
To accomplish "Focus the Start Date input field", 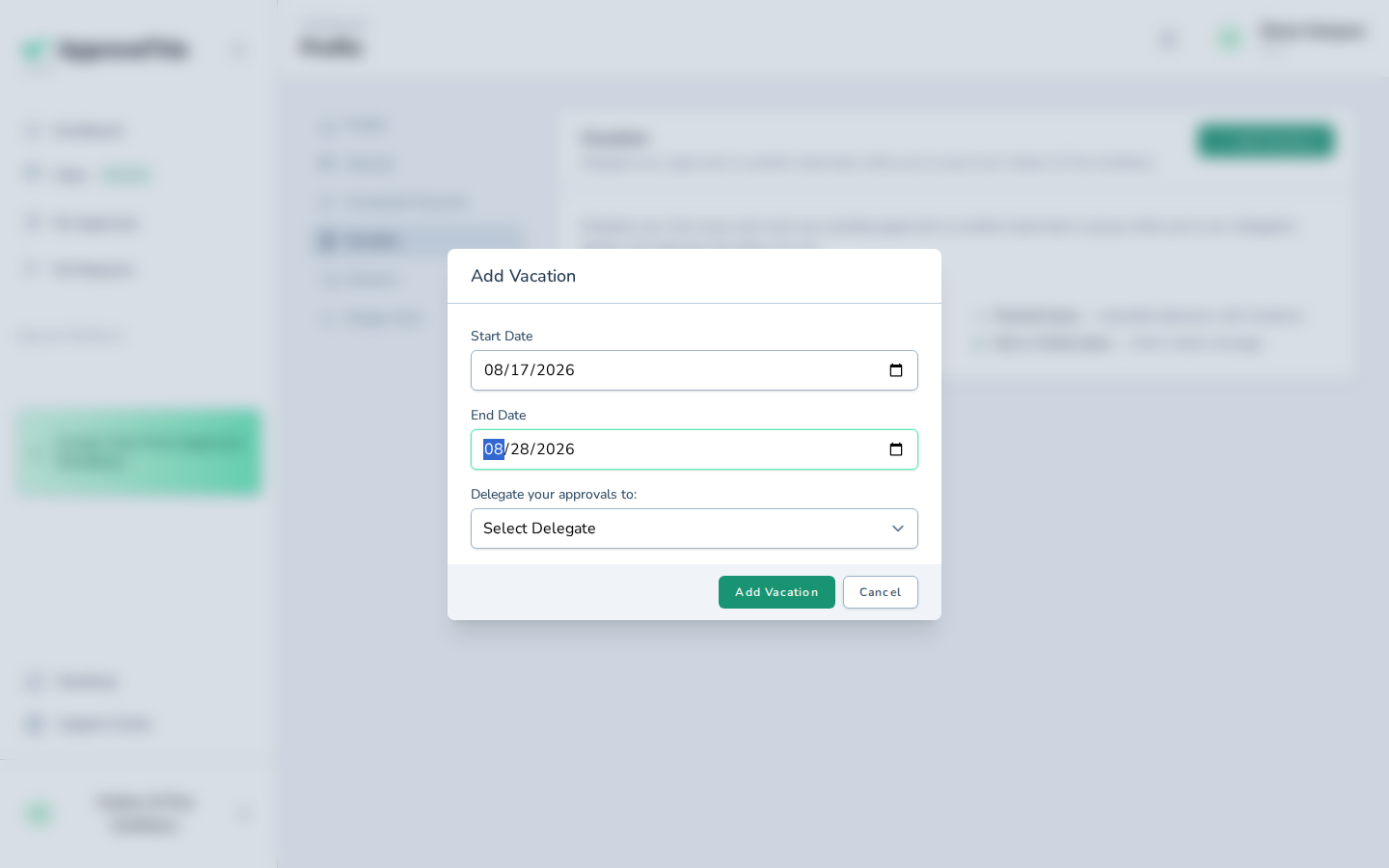I will pos(694,370).
